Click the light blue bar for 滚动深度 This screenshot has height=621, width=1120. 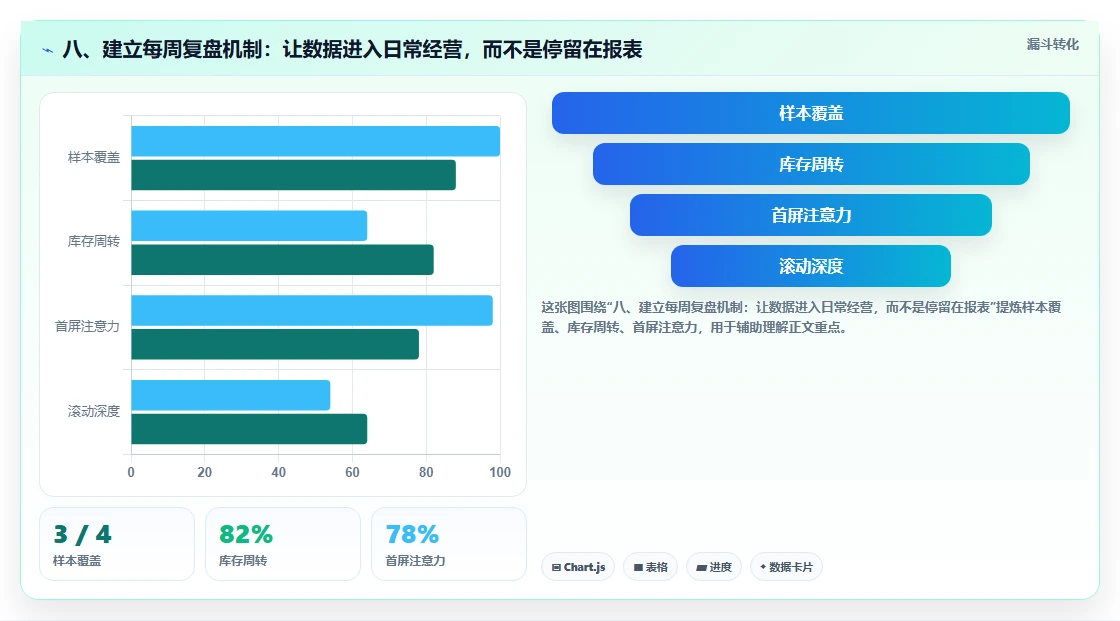(231, 395)
